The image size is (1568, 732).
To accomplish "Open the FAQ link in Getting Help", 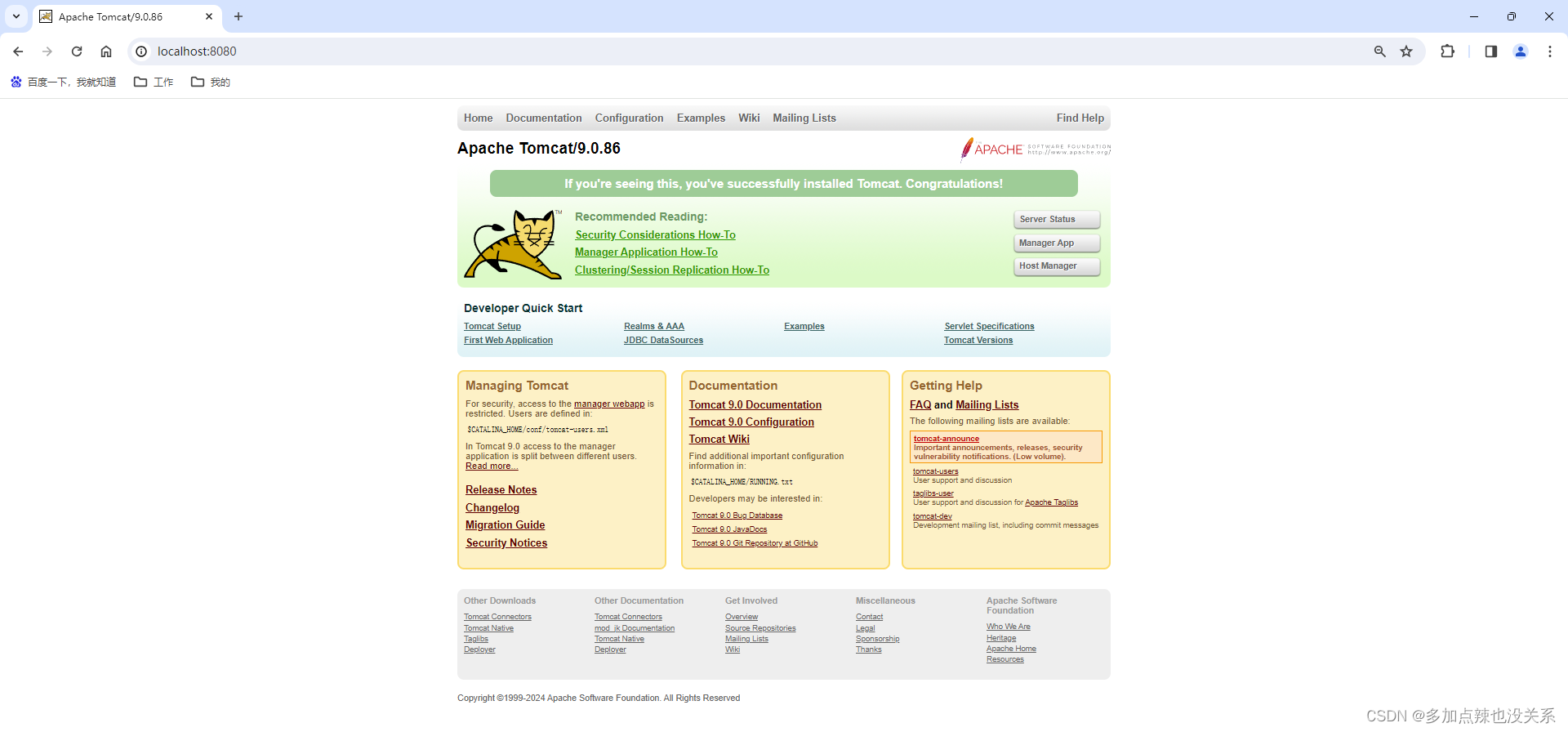I will pos(920,405).
